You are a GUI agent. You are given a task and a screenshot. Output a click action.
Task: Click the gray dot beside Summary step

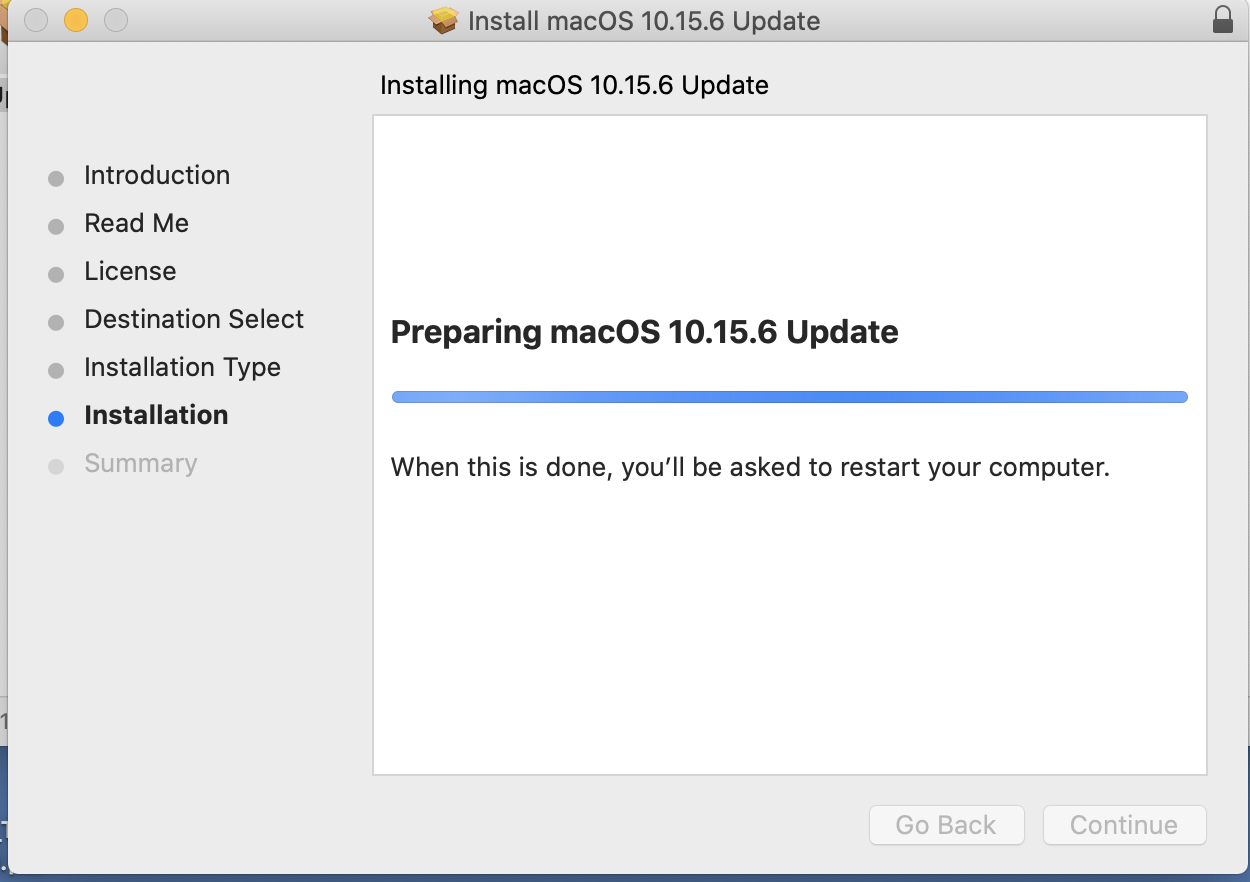[55, 465]
